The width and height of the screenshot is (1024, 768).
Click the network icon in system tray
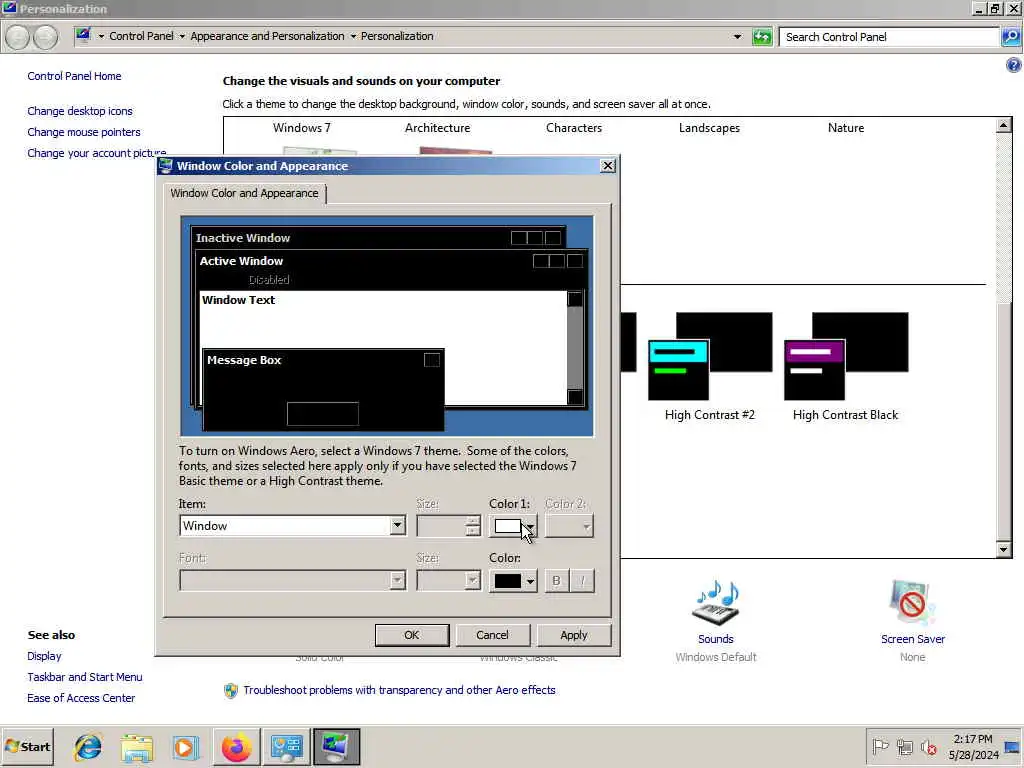coord(904,746)
